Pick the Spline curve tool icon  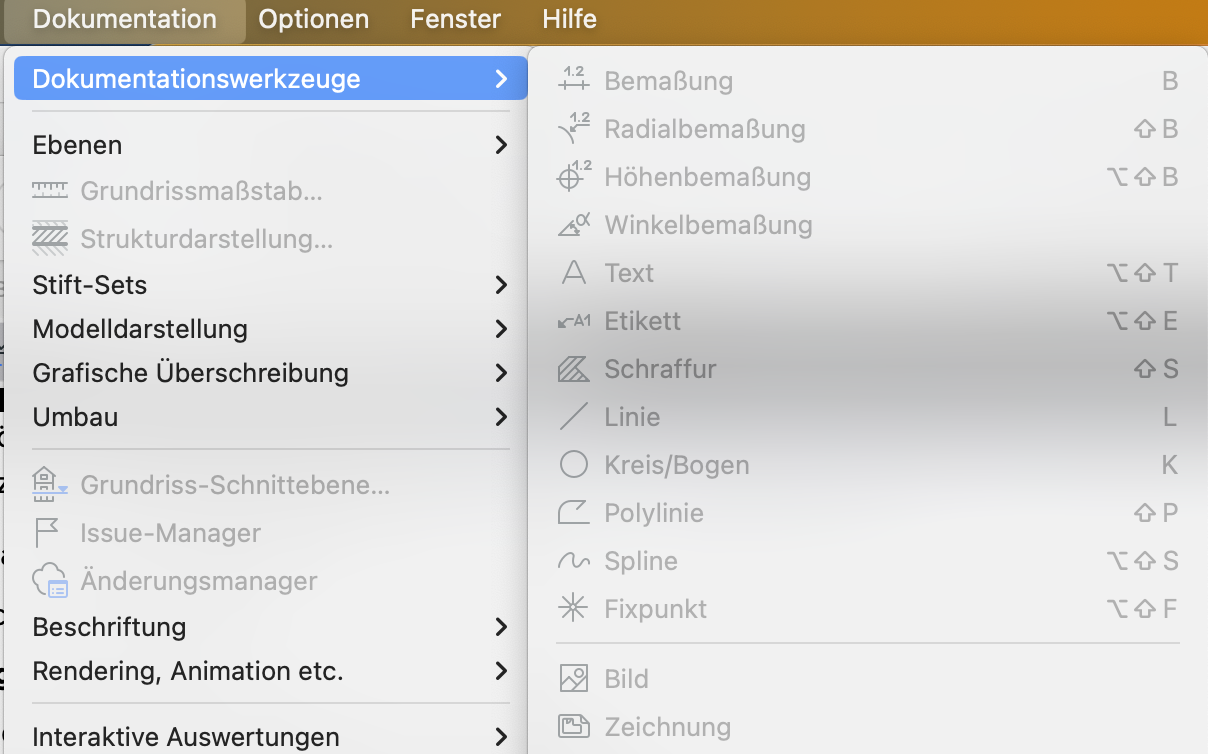click(x=574, y=561)
